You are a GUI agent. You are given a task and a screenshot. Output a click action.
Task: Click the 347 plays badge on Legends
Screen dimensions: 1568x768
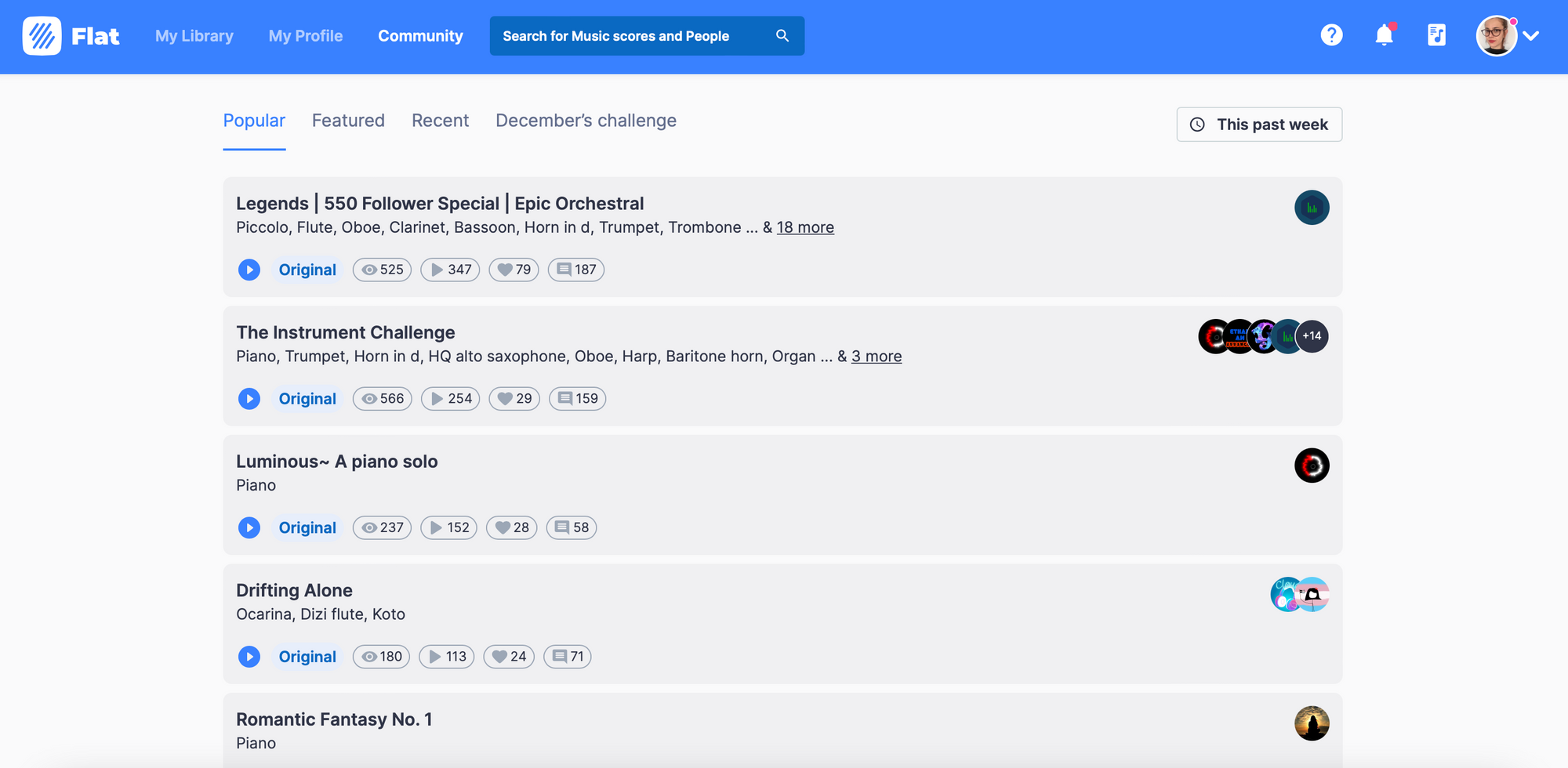point(451,270)
